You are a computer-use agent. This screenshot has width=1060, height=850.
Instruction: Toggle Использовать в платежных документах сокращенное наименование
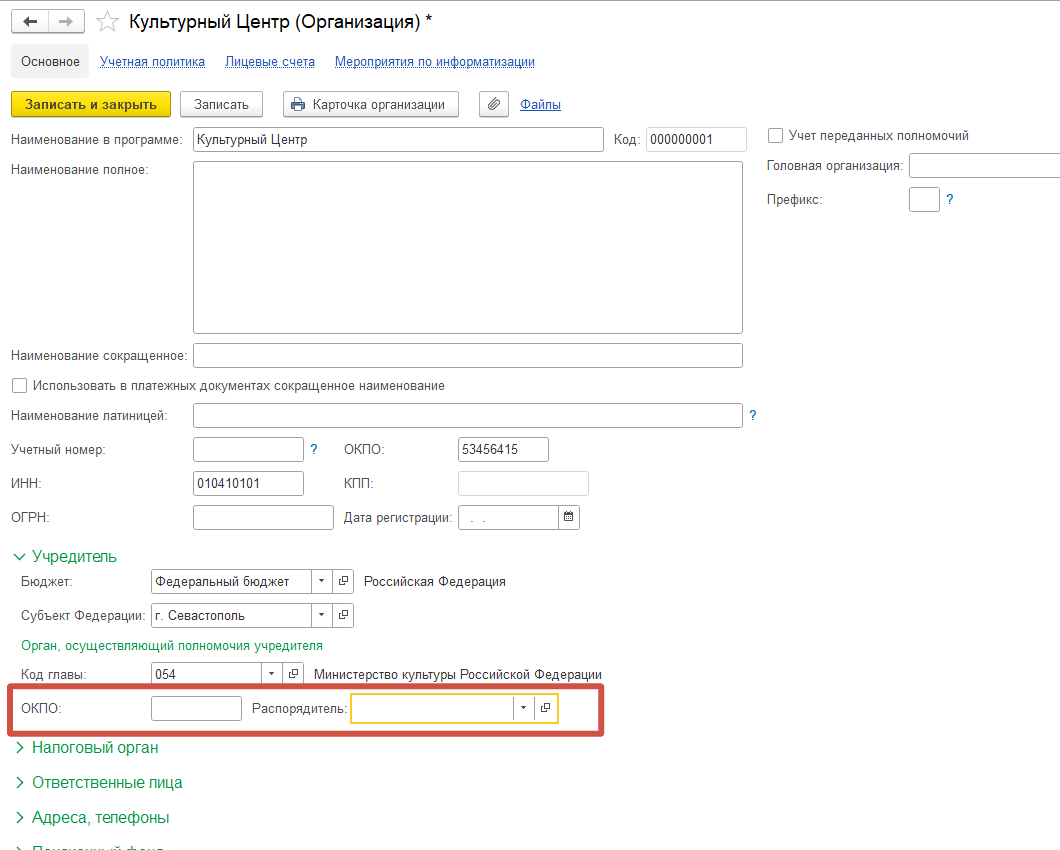20,385
